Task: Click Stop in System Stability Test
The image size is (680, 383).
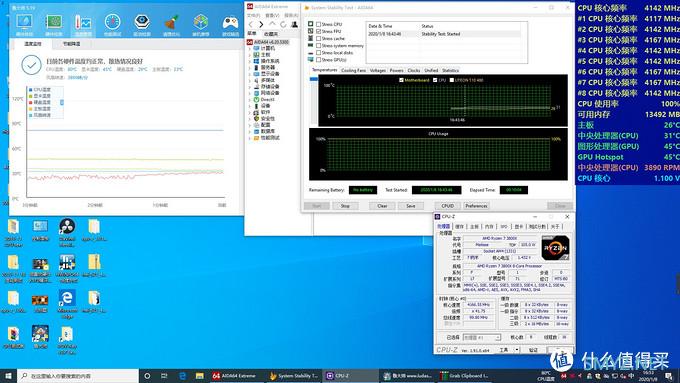Action: [x=345, y=206]
